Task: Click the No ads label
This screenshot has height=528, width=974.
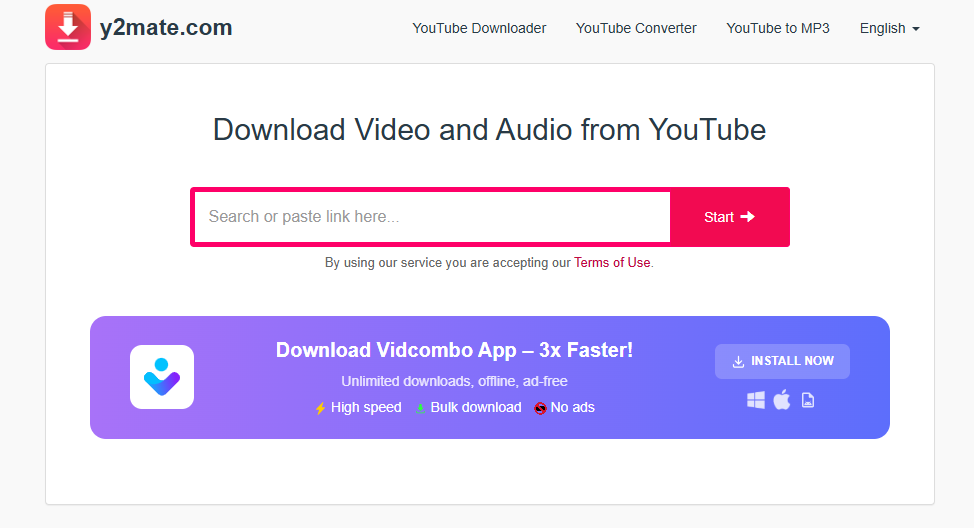Action: 573,407
